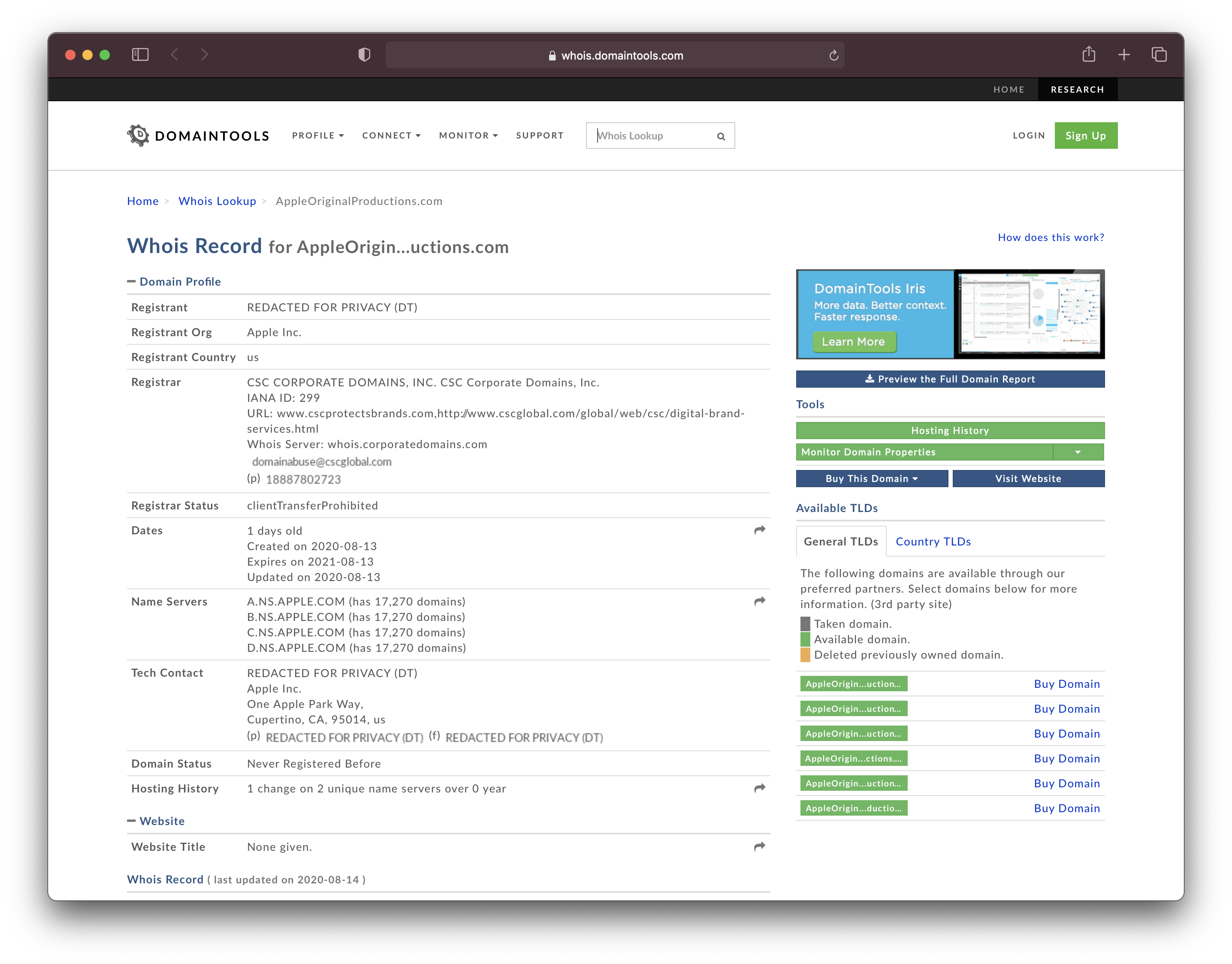Viewport: 1232px width, 964px height.
Task: Collapse the Domain Profile section
Action: tap(174, 282)
